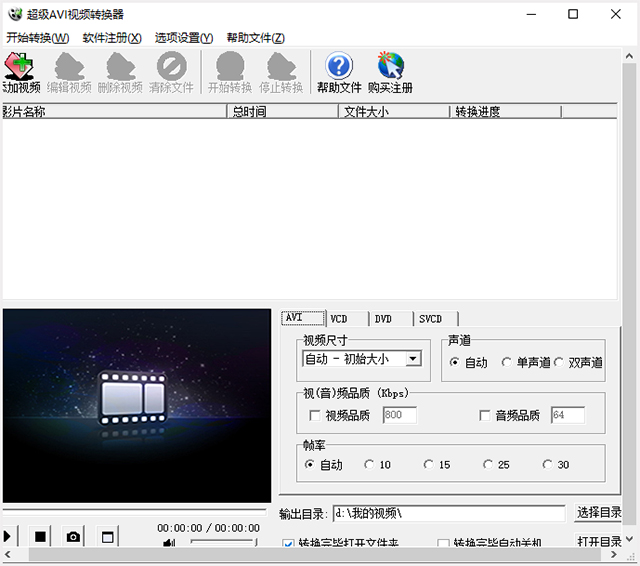
Task: Switch to the SVCD tab
Action: (x=436, y=319)
